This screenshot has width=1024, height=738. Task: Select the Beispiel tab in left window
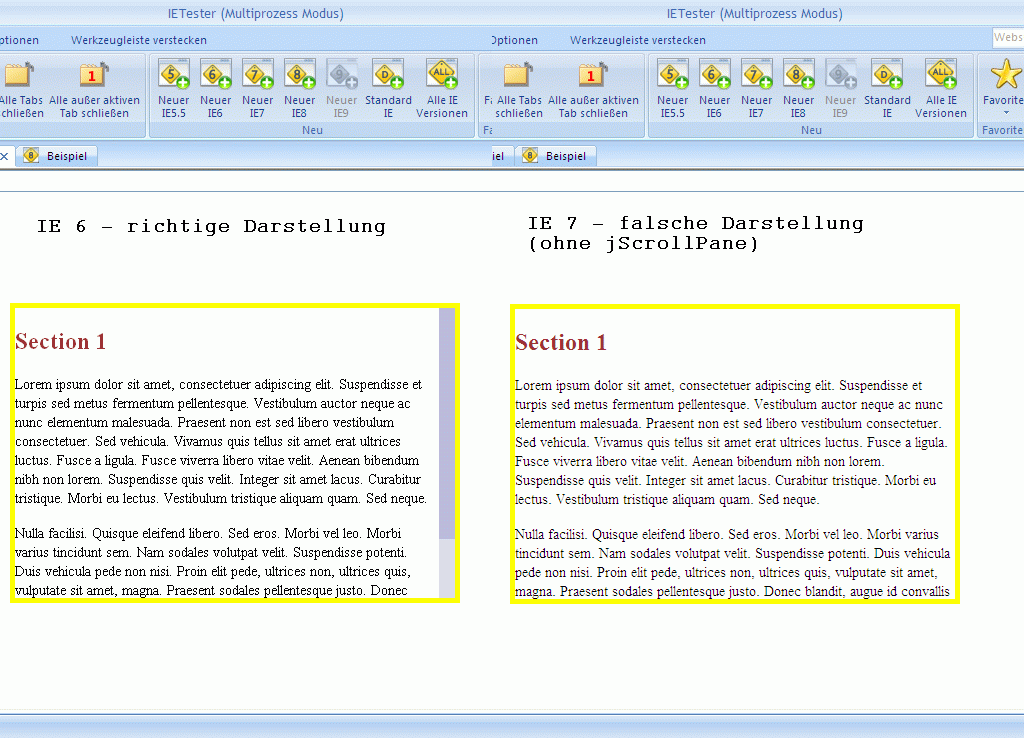57,156
